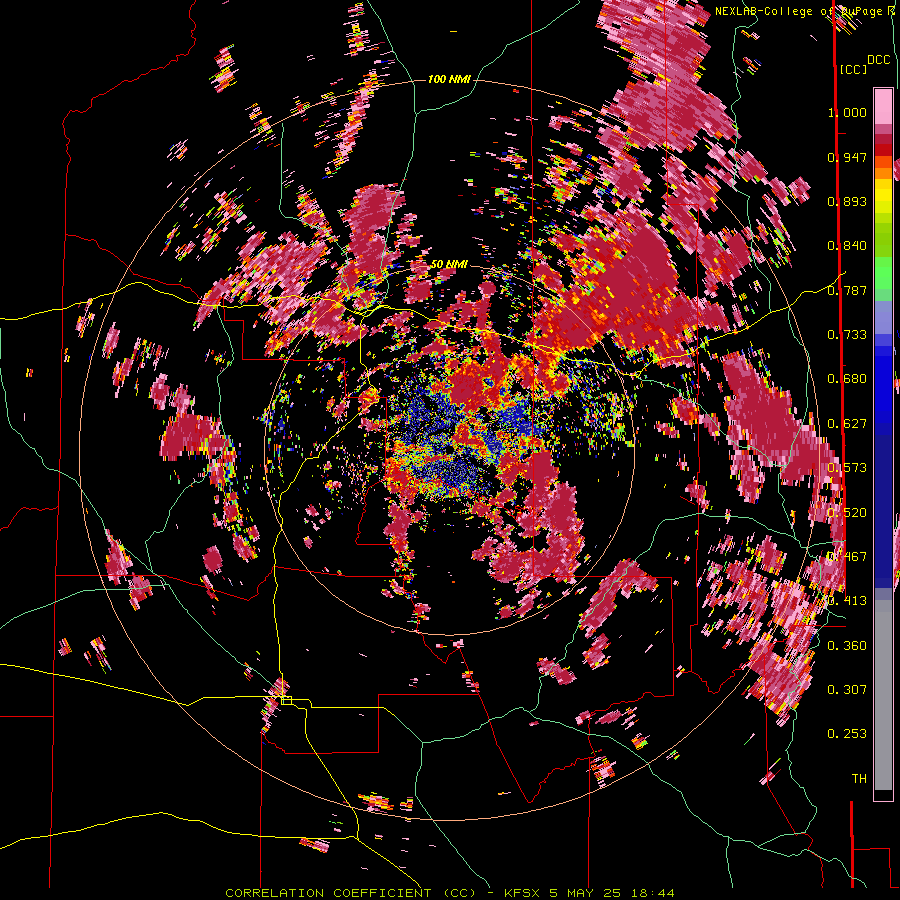This screenshot has height=900, width=900.
Task: Click the CORRELATION COEFFICIENT (CC) caption text
Action: 350,893
